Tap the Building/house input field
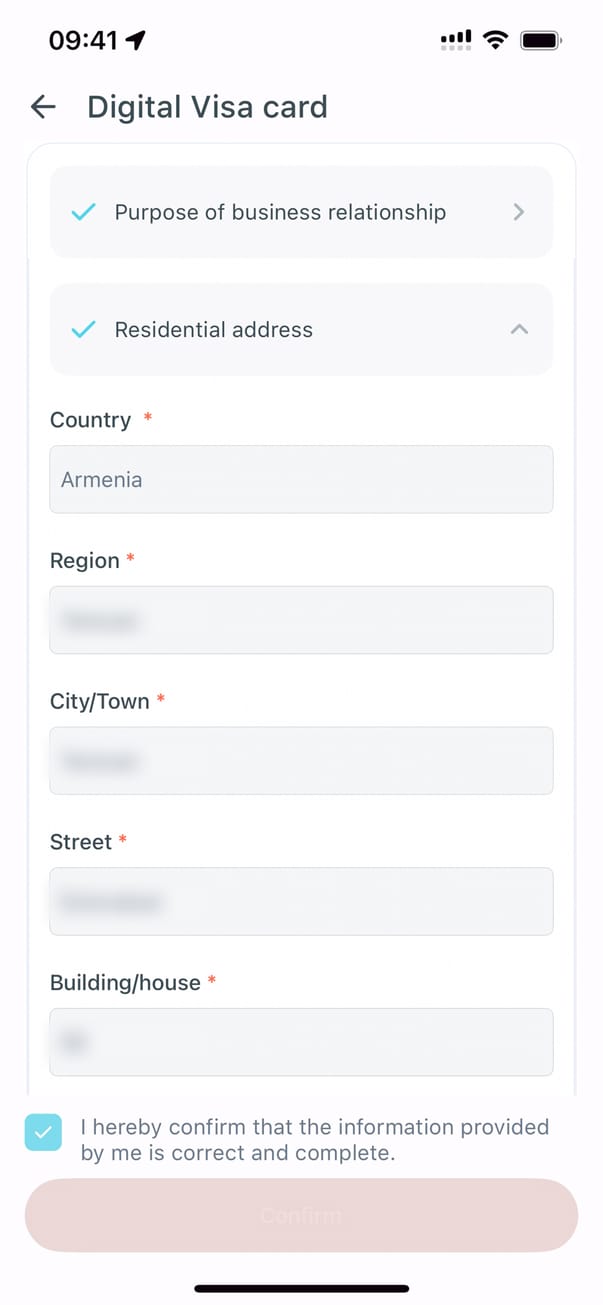 click(301, 1042)
